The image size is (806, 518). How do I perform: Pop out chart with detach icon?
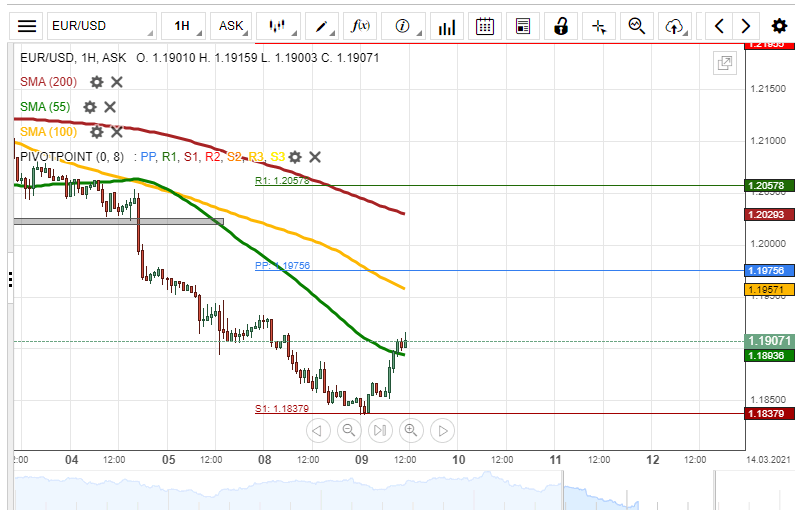point(725,63)
